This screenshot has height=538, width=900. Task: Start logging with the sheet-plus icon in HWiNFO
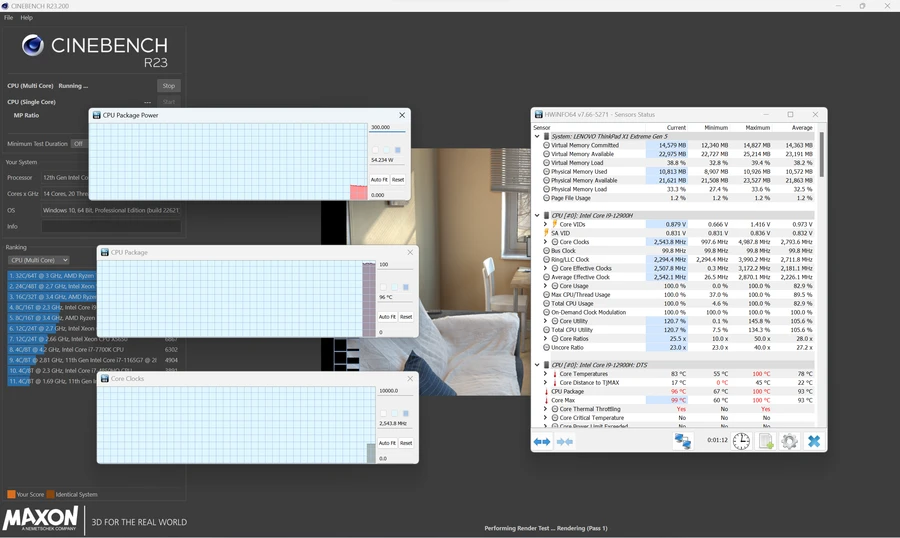766,441
